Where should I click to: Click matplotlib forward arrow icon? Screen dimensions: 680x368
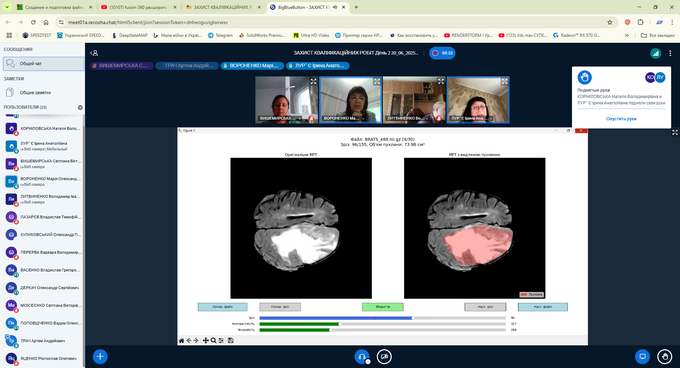click(x=196, y=341)
